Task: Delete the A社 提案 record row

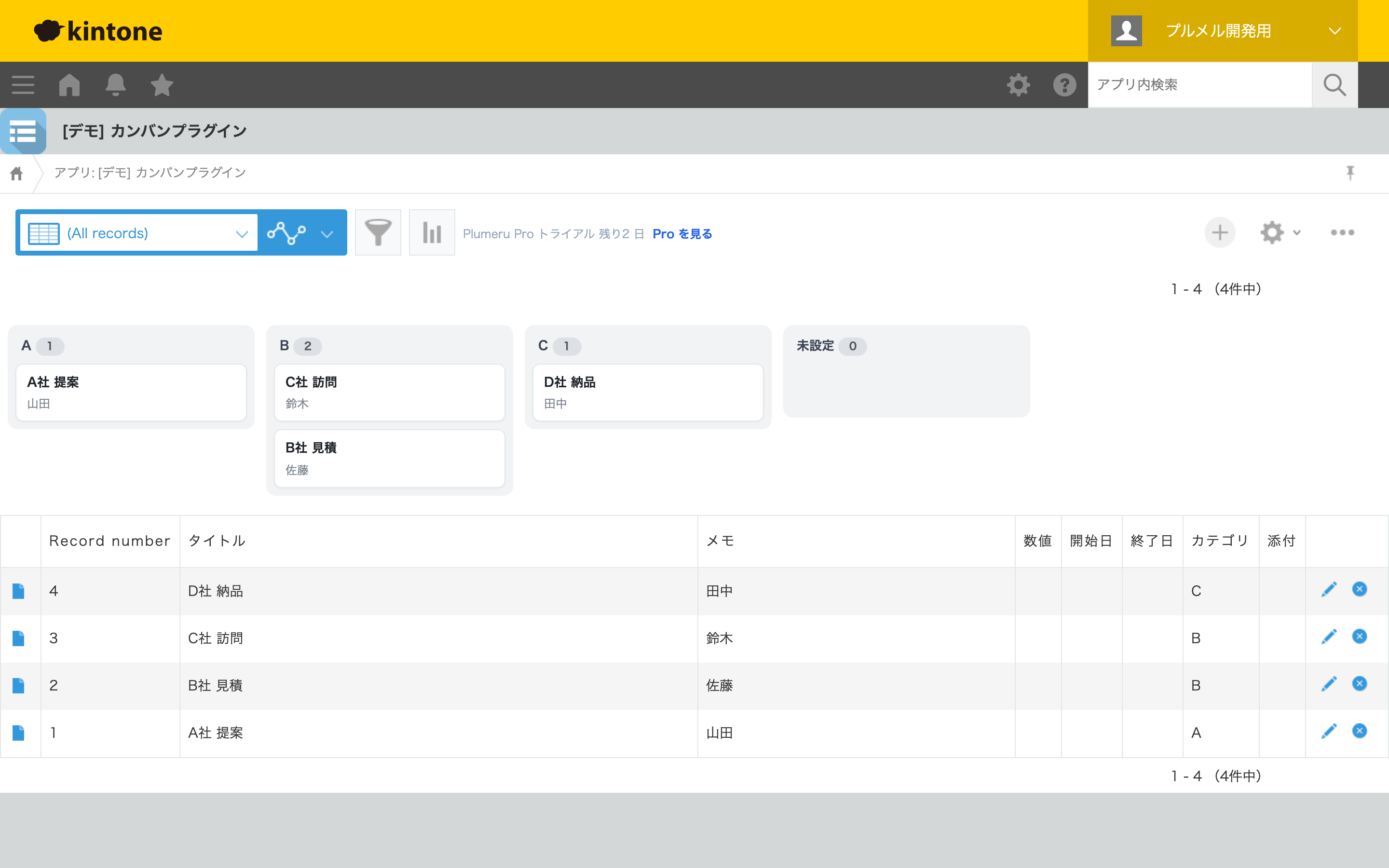Action: pyautogui.click(x=1359, y=731)
